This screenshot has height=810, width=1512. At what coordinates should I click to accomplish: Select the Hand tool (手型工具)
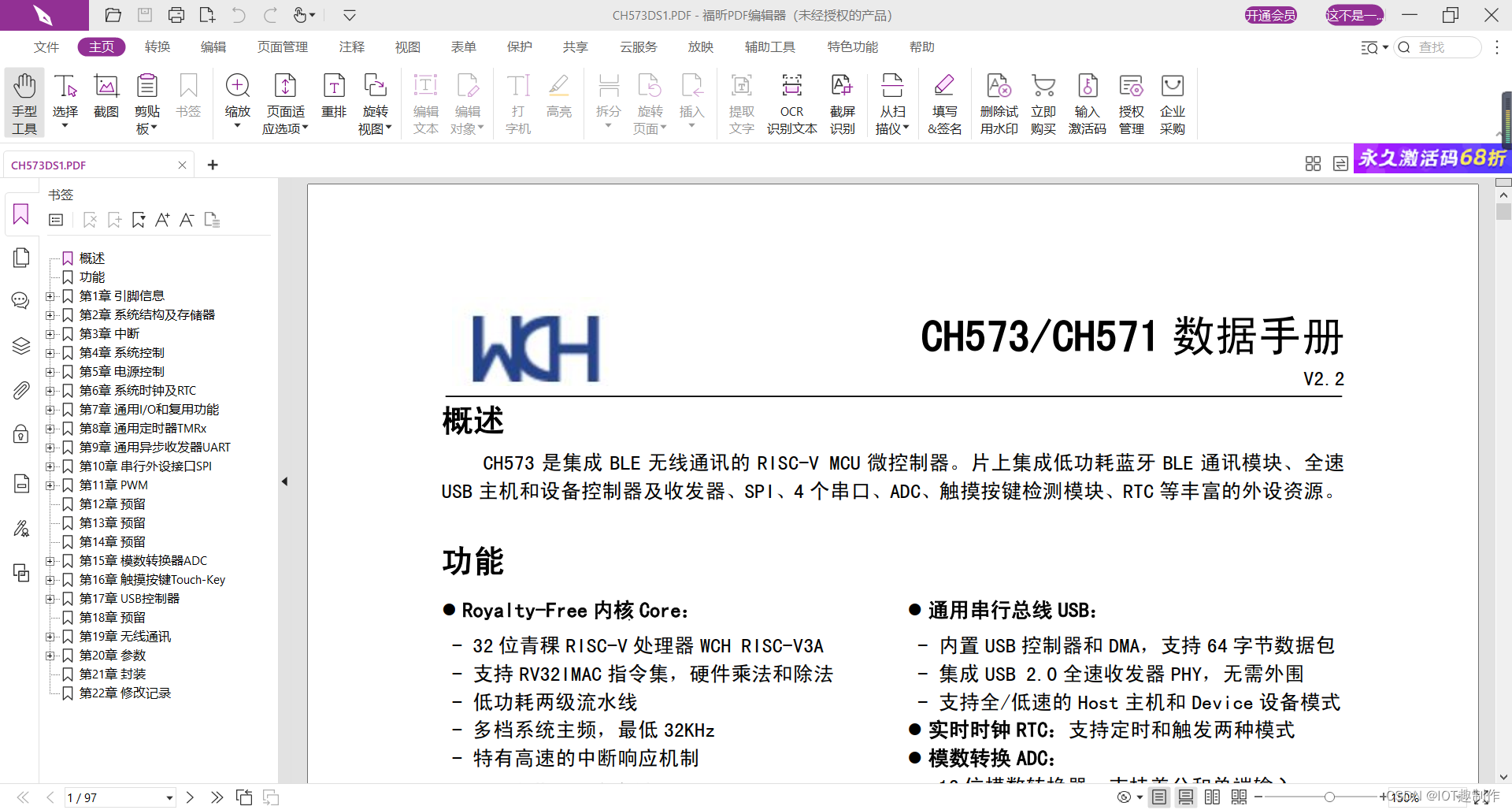pyautogui.click(x=24, y=103)
